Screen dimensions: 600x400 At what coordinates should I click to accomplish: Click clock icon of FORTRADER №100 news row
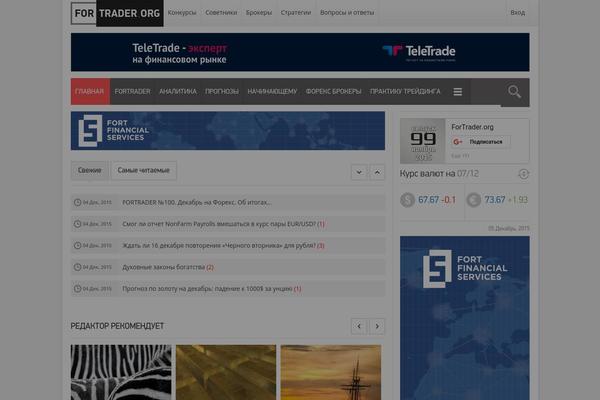[x=77, y=202]
